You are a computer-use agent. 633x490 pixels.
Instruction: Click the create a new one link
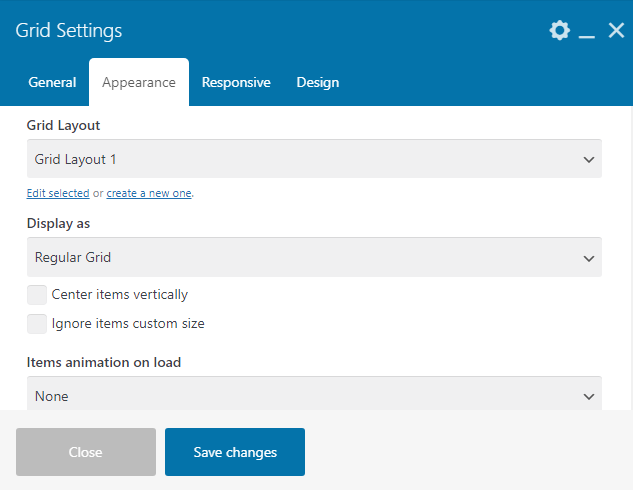click(x=149, y=193)
